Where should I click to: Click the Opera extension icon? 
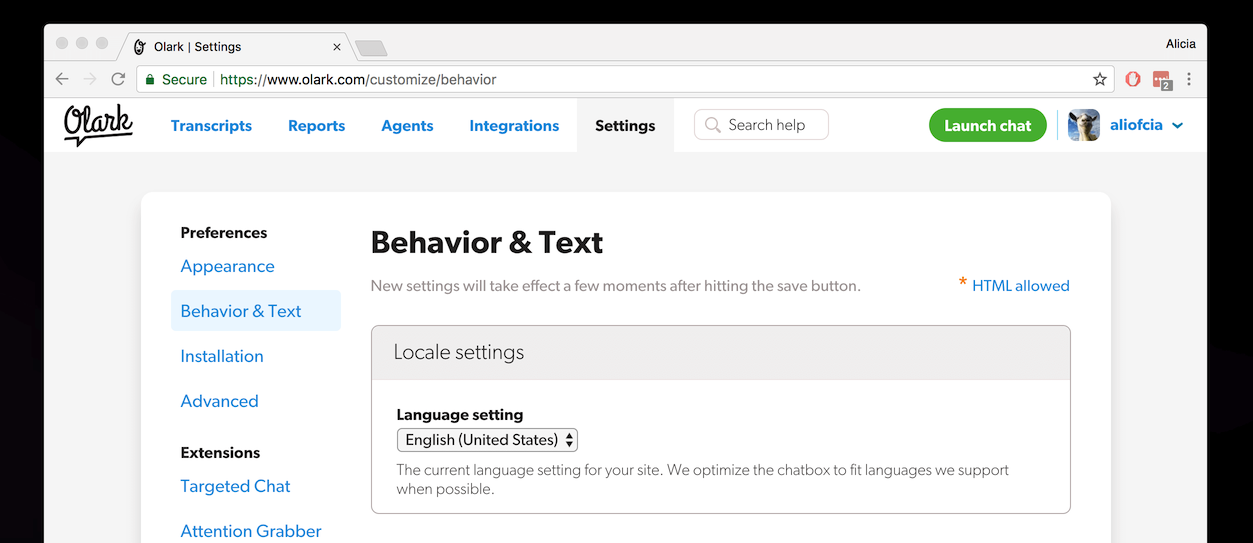tap(1133, 79)
